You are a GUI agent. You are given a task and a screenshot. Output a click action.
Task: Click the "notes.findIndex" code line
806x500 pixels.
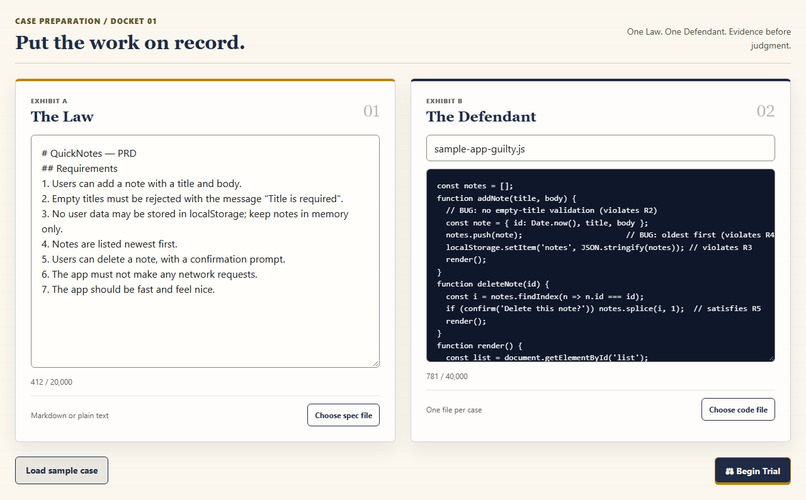[545, 296]
